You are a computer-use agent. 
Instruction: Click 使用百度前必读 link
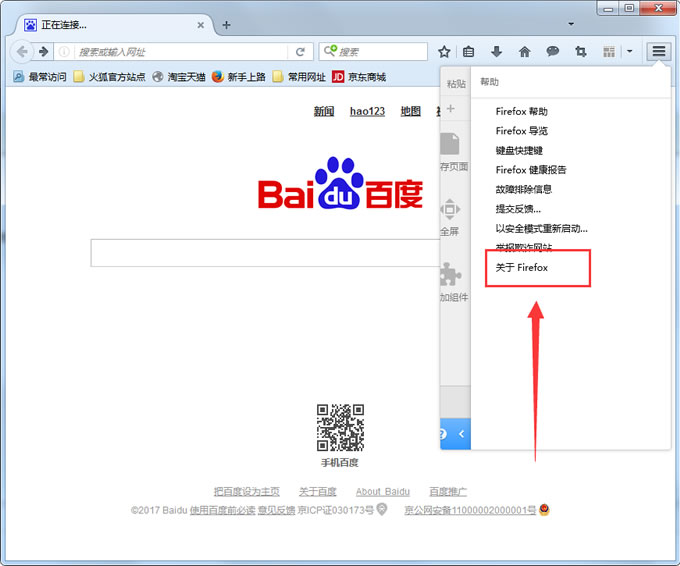222,510
